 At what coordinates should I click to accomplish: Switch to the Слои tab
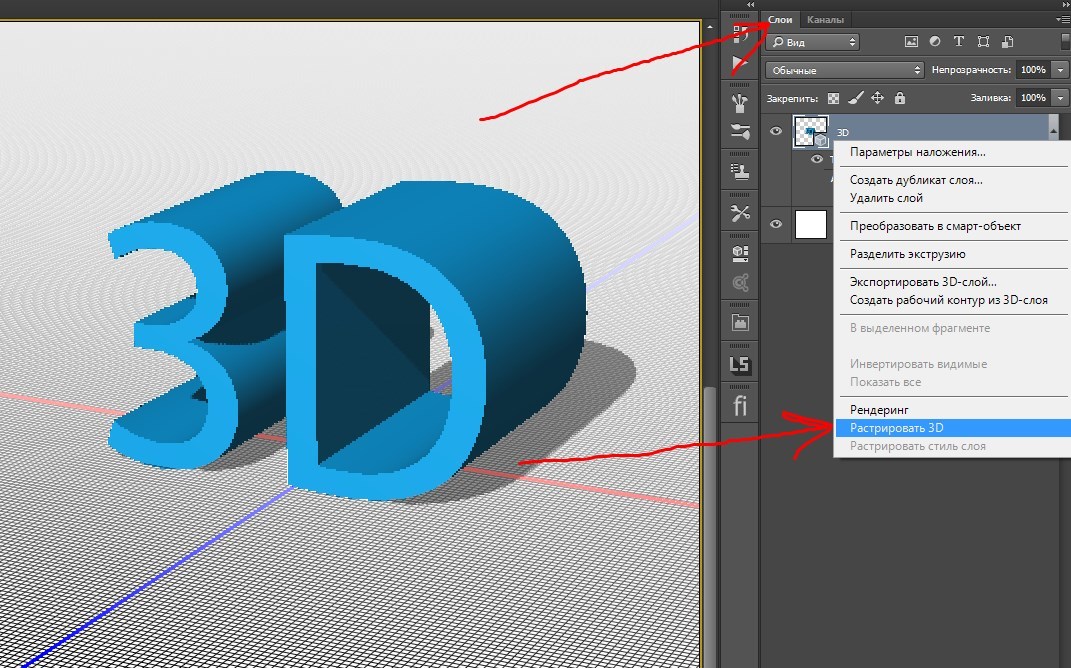pos(780,20)
